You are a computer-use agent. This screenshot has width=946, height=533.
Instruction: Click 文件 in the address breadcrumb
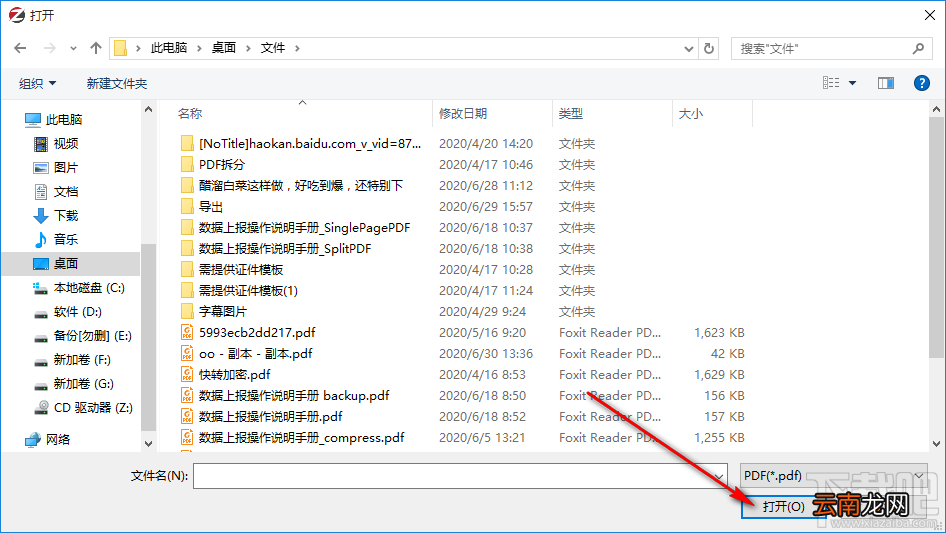[x=273, y=48]
